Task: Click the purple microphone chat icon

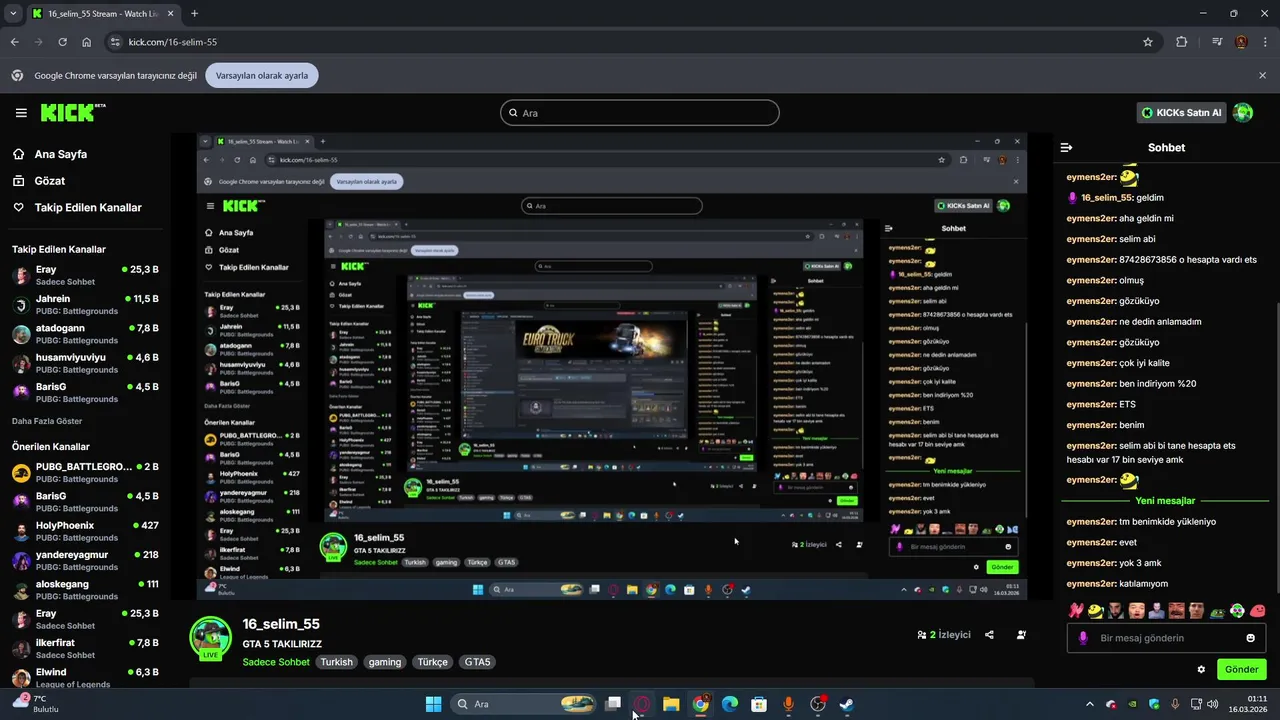Action: click(x=1083, y=638)
